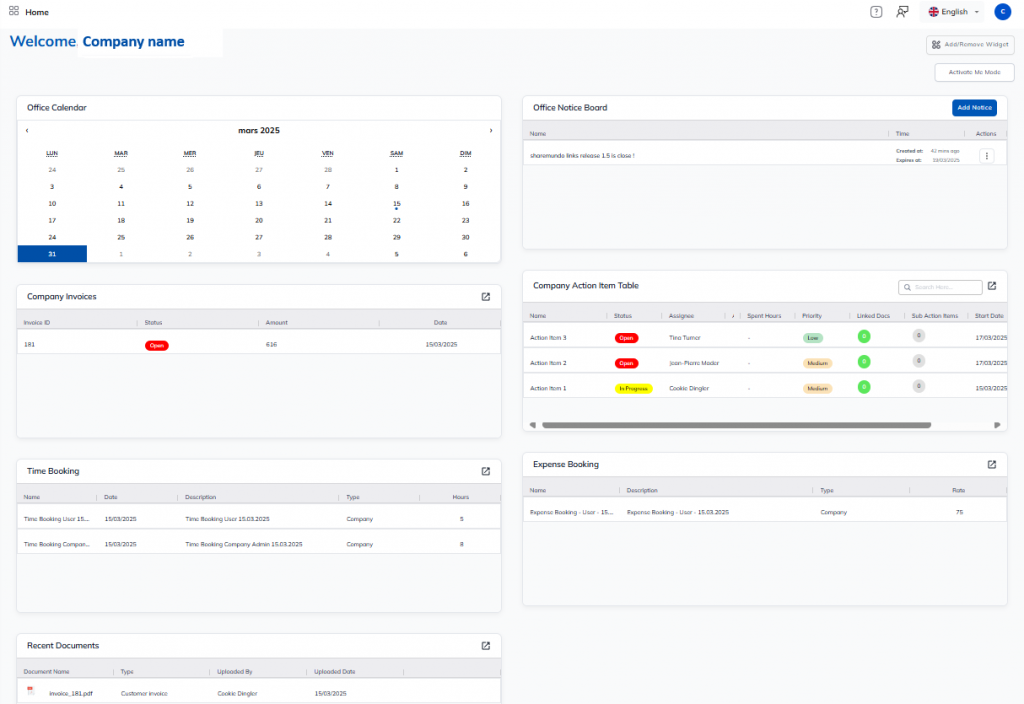1024x704 pixels.
Task: Click the action item table horizontal scrollbar
Action: [x=735, y=425]
